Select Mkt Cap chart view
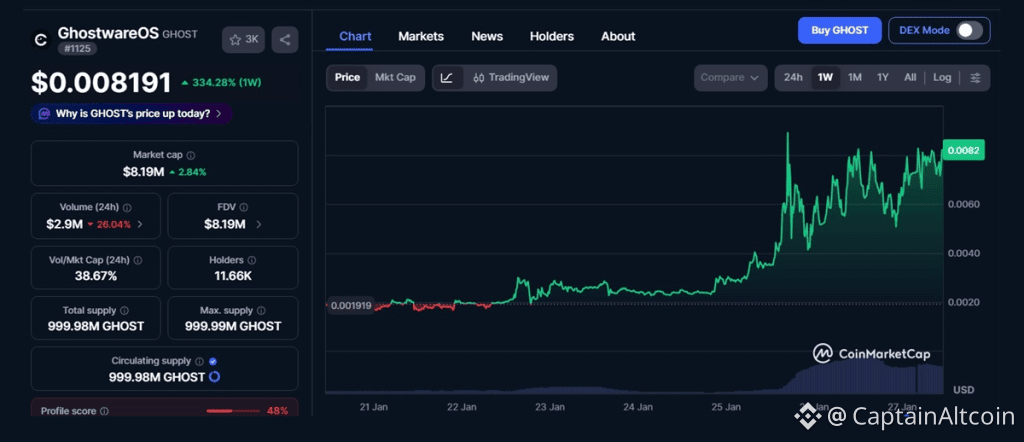Image resolution: width=1024 pixels, height=442 pixels. 395,78
